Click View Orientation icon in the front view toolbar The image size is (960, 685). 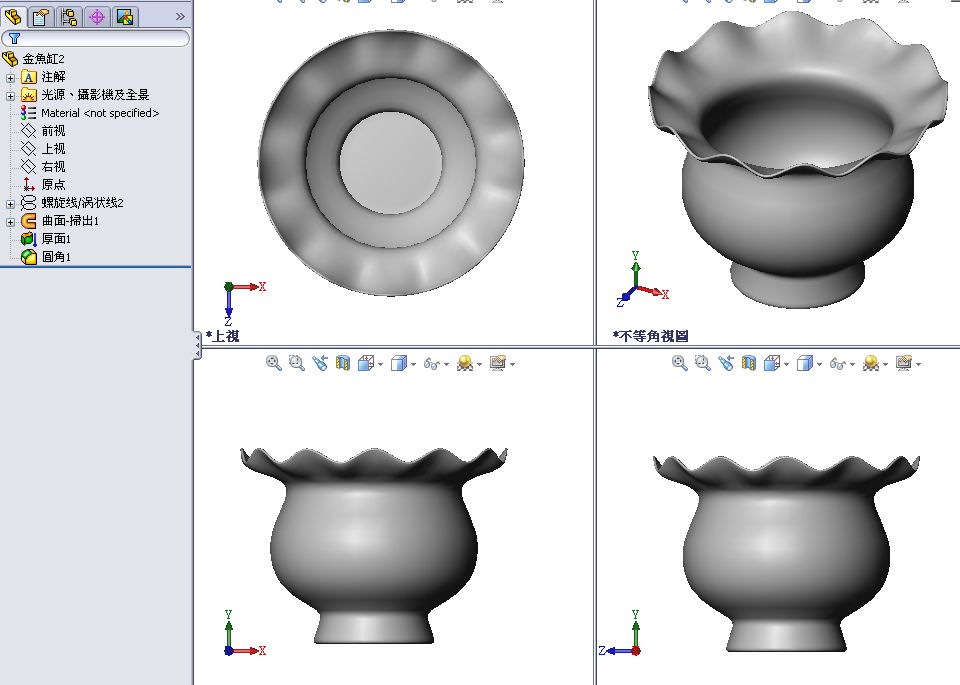click(x=366, y=364)
